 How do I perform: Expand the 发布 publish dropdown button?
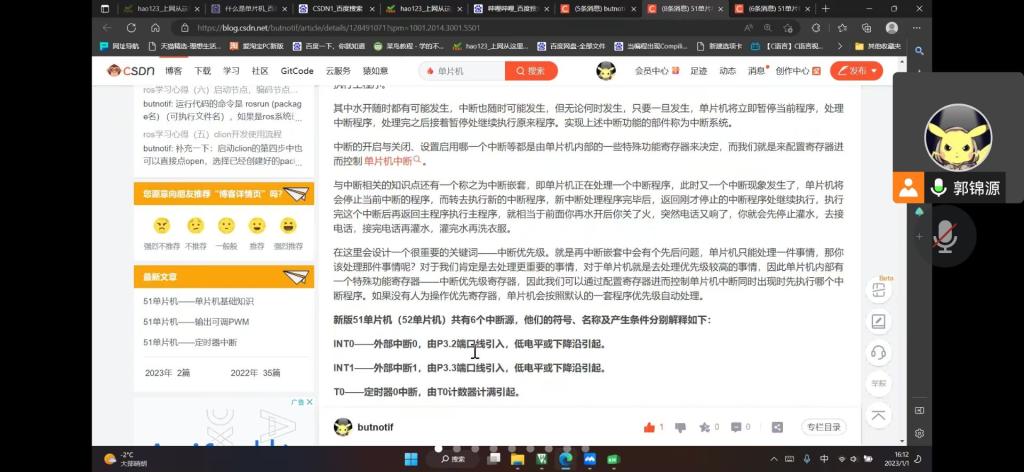coord(856,71)
